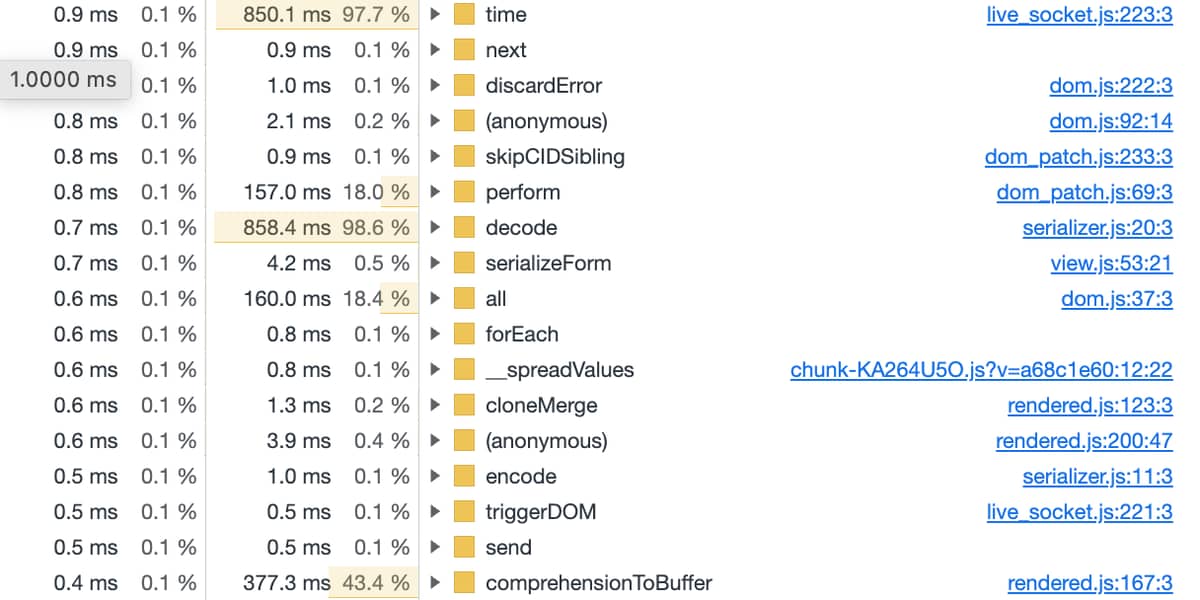The image size is (1200, 600).
Task: Select the next function row
Action: [x=600, y=50]
